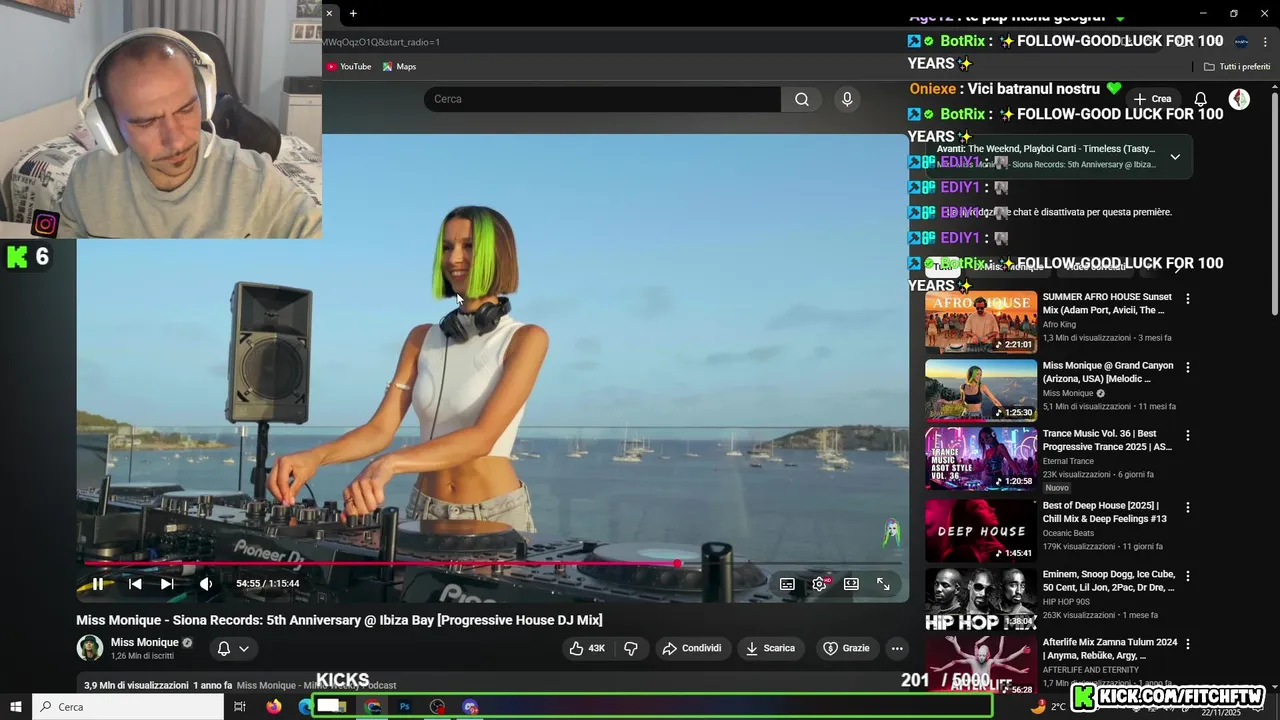The height and width of the screenshot is (720, 1280).
Task: Click the search magnifier button
Action: point(802,99)
